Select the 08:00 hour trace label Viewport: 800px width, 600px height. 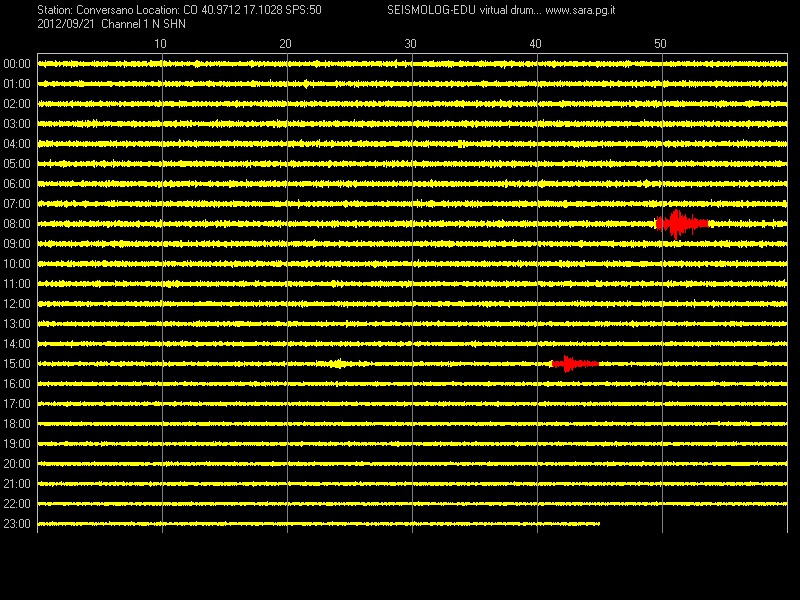coord(17,224)
